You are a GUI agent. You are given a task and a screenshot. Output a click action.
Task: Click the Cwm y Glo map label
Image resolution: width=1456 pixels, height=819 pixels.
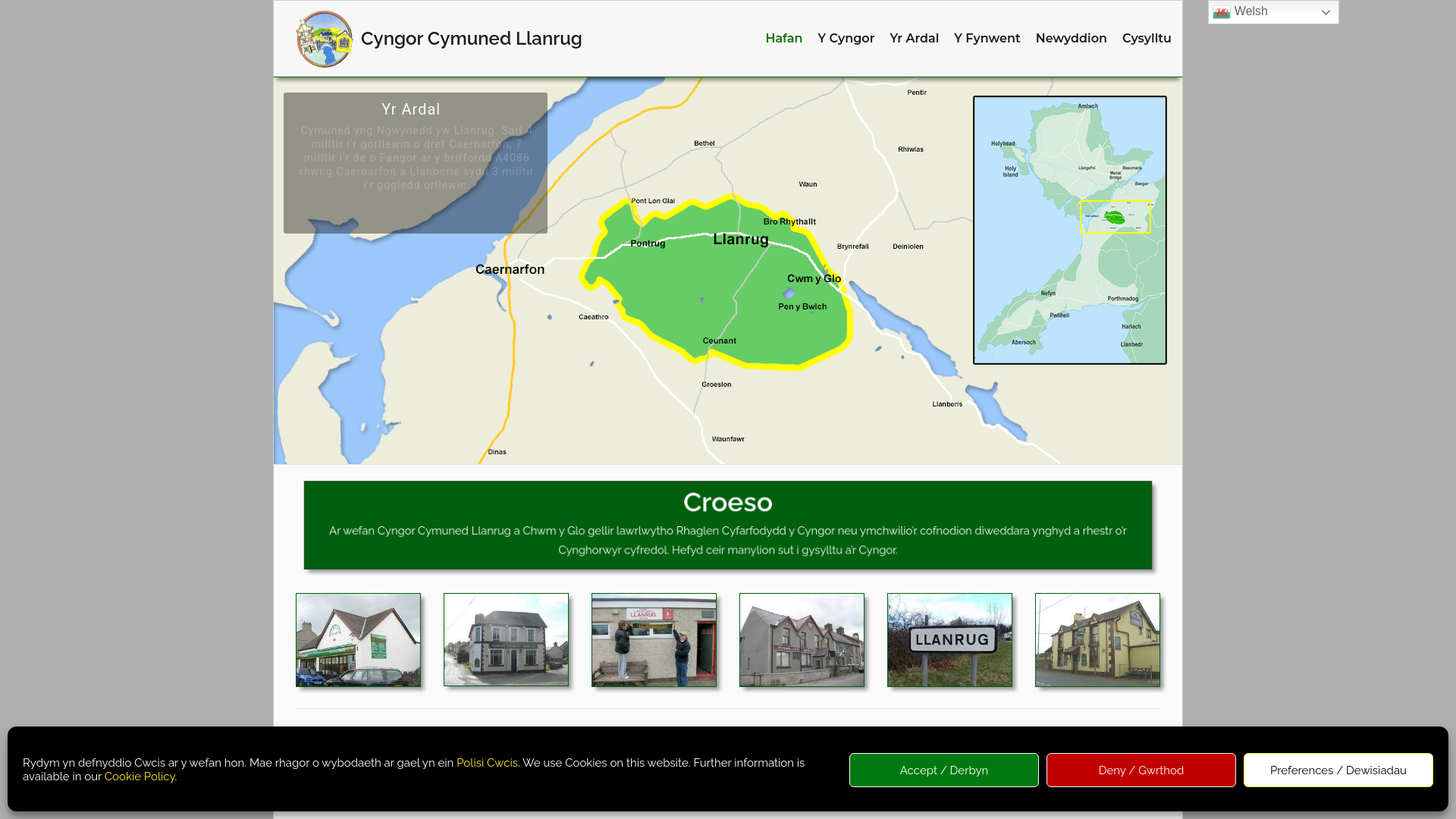coord(814,278)
